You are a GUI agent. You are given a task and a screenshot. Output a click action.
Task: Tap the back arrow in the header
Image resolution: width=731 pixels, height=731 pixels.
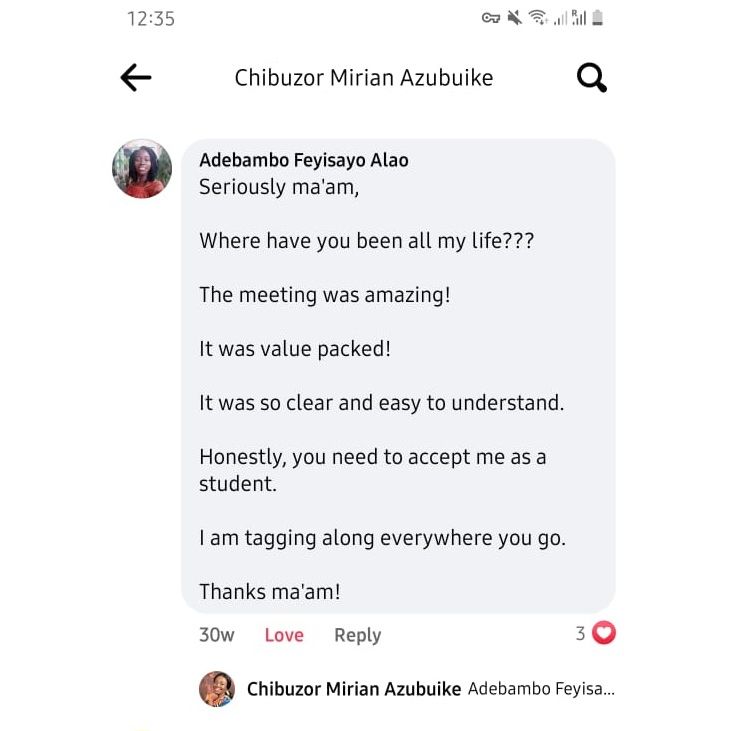136,78
